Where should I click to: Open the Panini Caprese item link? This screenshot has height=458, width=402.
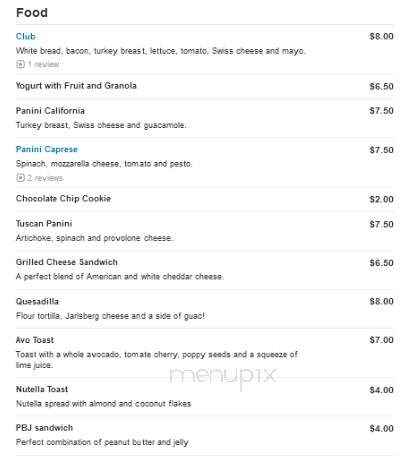click(x=47, y=149)
